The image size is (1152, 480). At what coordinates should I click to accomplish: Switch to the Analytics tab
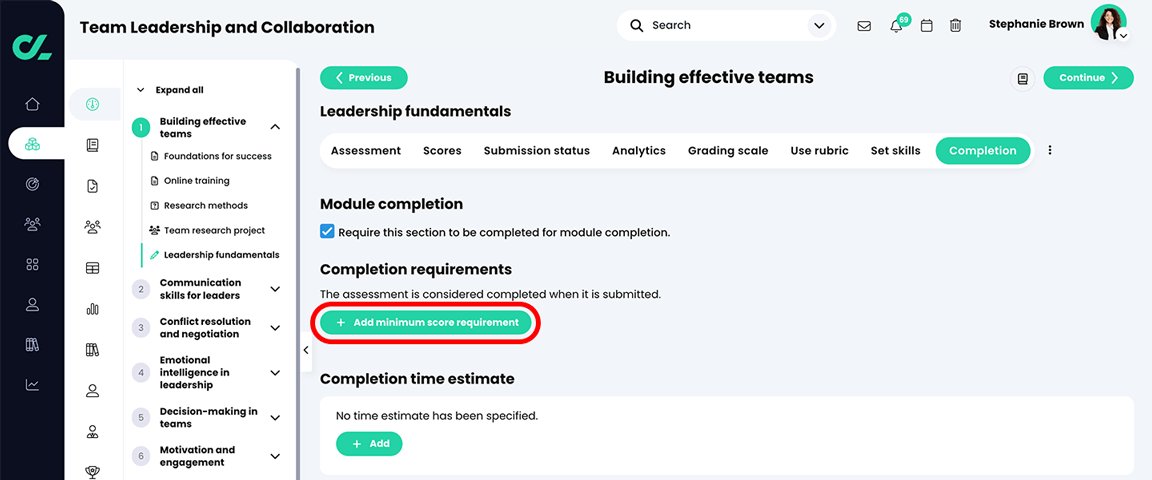click(638, 151)
